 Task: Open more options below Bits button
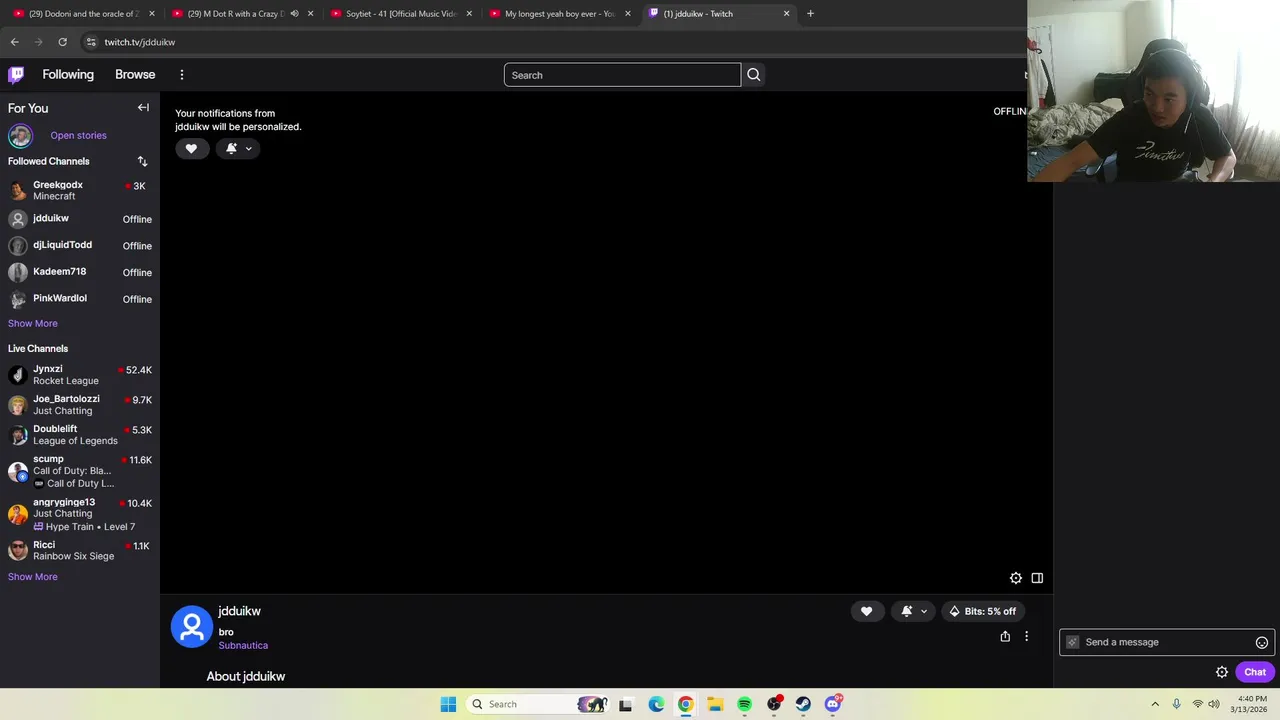coord(1026,636)
